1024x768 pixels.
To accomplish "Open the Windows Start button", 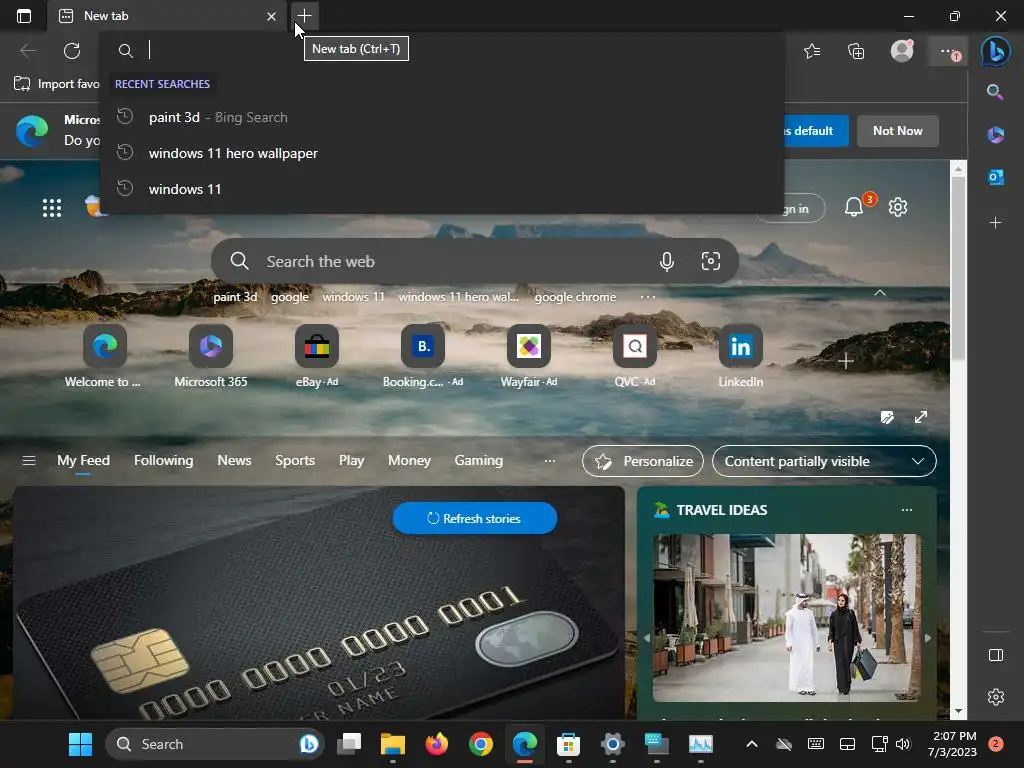I will [80, 744].
